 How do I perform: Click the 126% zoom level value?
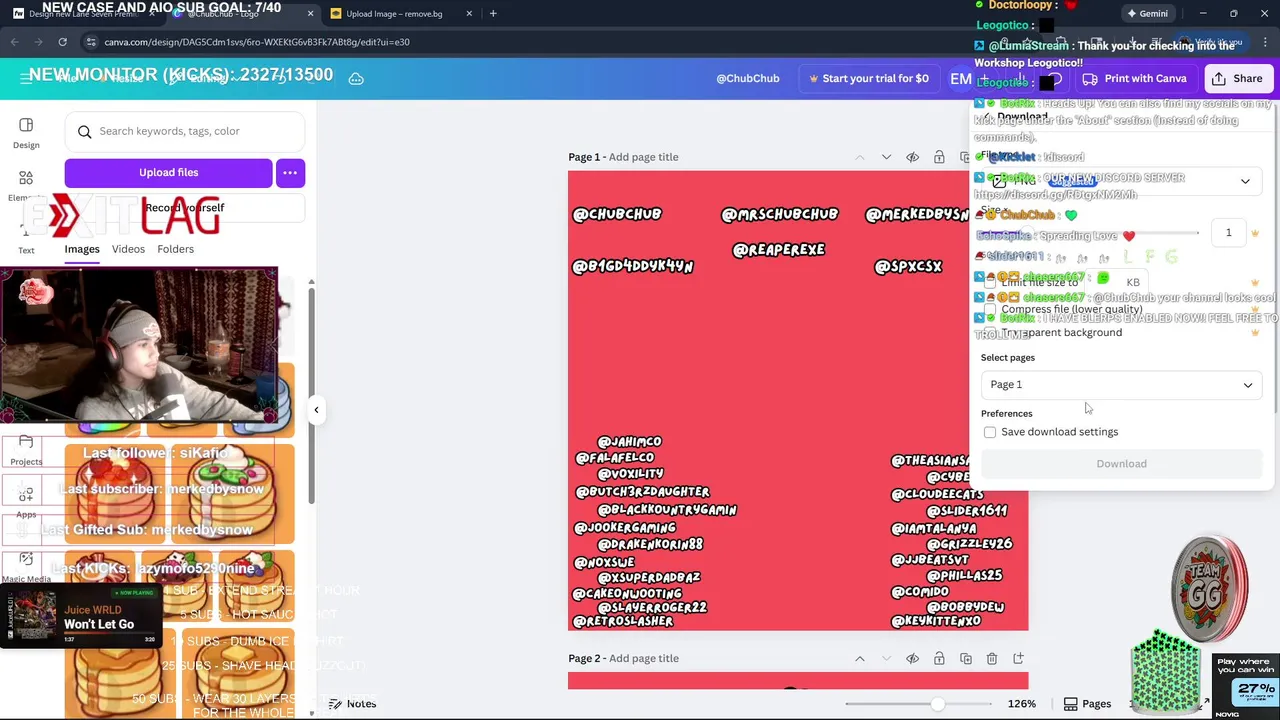click(1021, 704)
